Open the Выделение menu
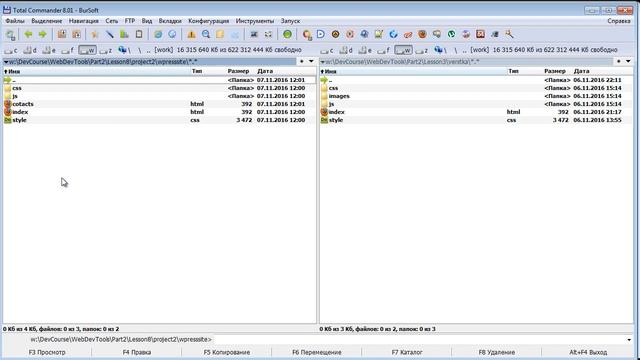The image size is (640, 360). pyautogui.click(x=47, y=21)
